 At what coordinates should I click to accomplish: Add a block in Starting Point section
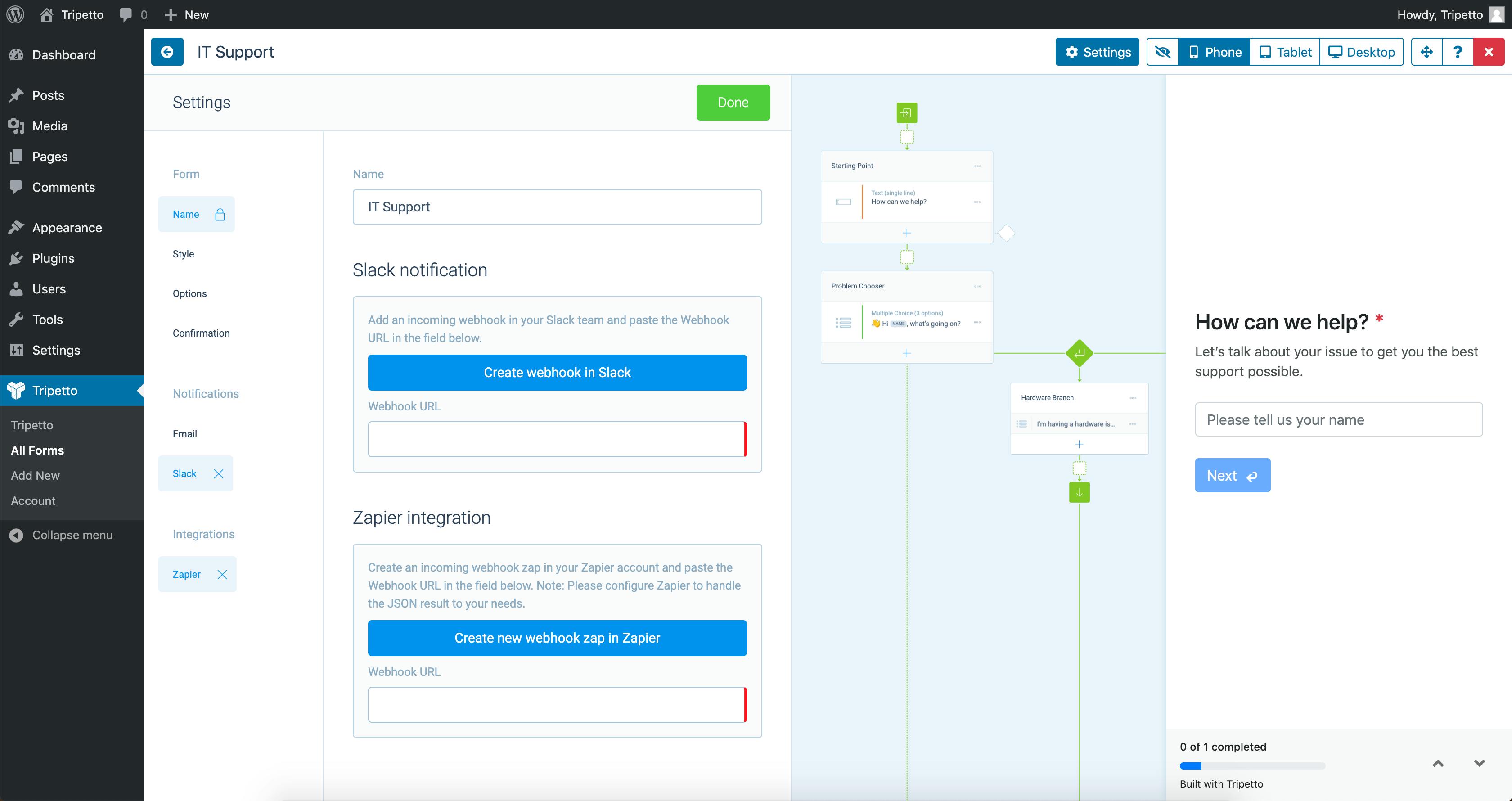[907, 233]
